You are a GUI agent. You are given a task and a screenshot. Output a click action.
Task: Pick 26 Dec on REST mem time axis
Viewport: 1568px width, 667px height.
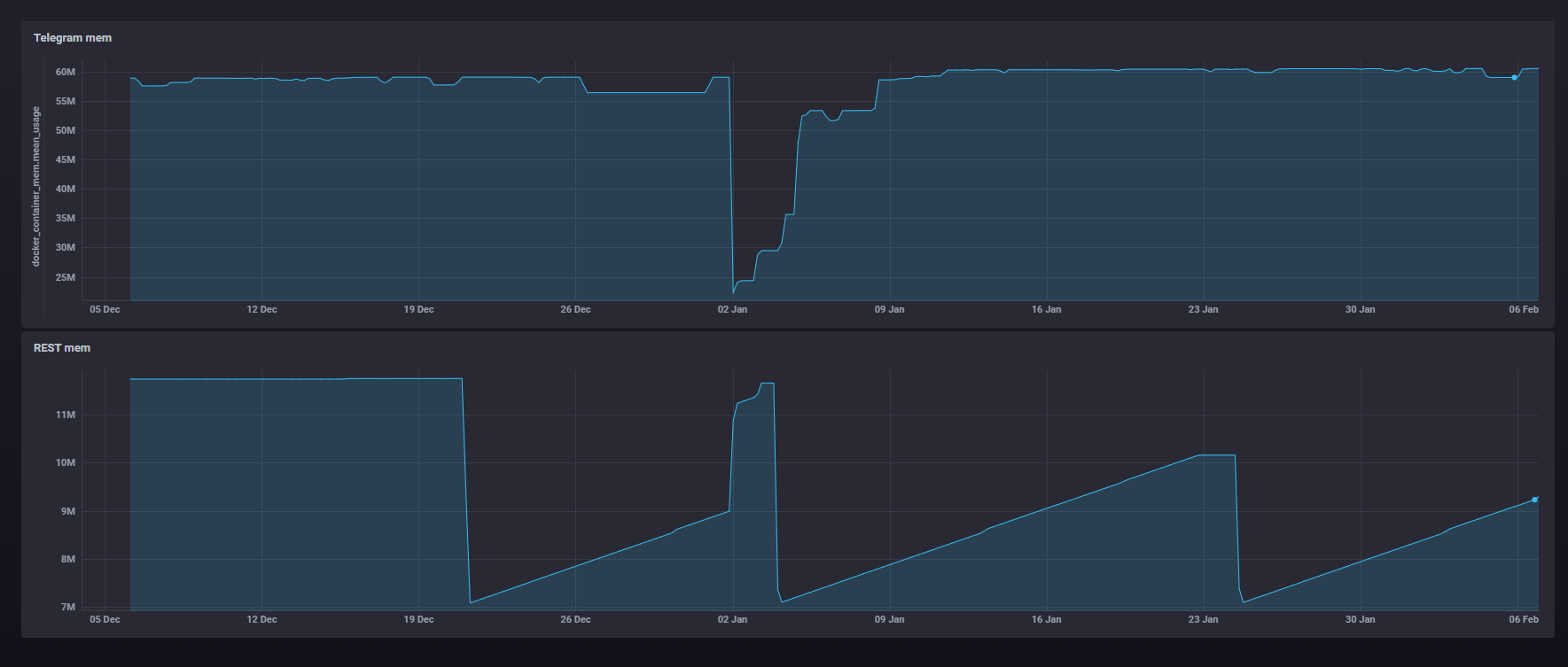click(575, 619)
